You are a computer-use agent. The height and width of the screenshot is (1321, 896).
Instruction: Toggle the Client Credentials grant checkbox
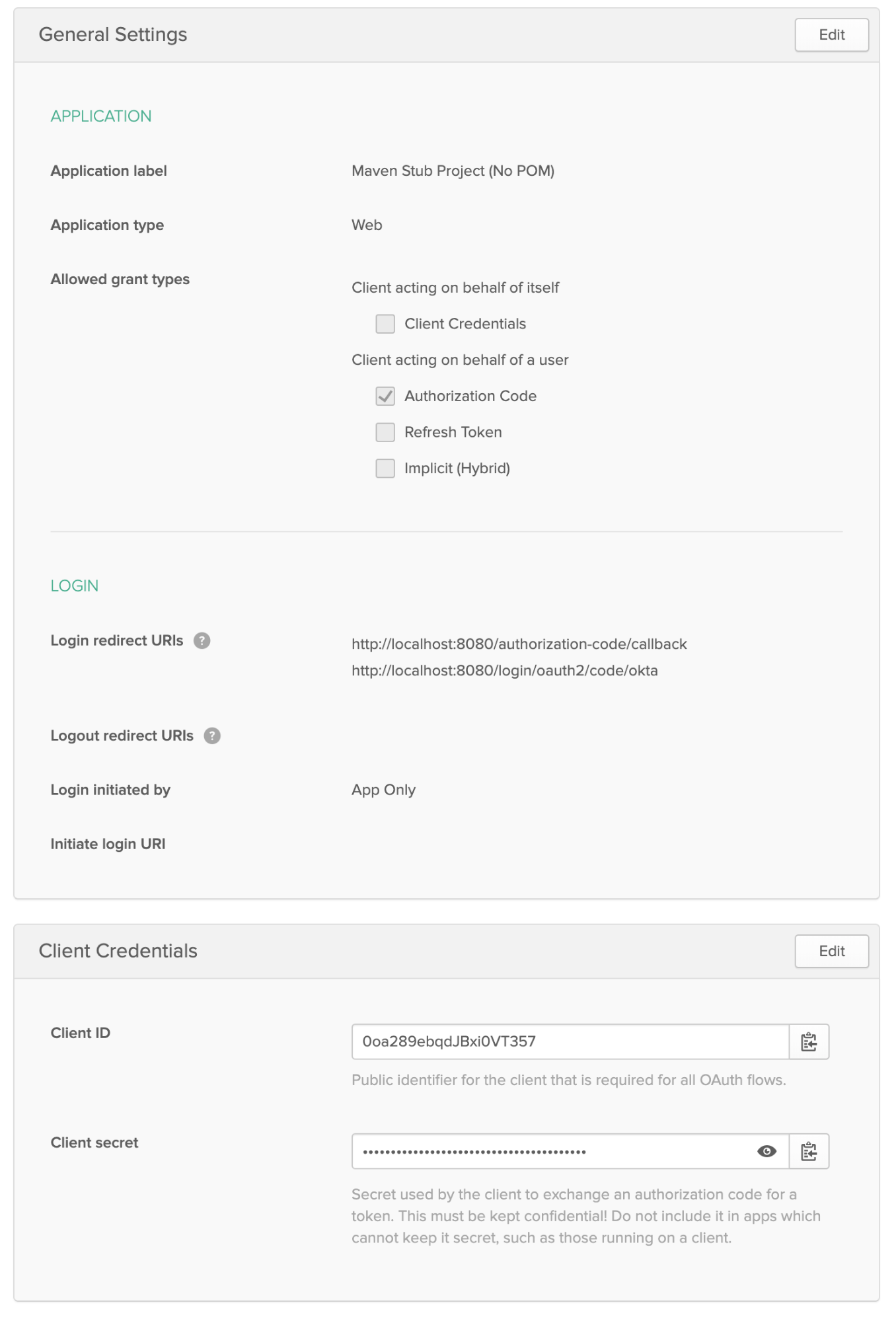point(385,324)
